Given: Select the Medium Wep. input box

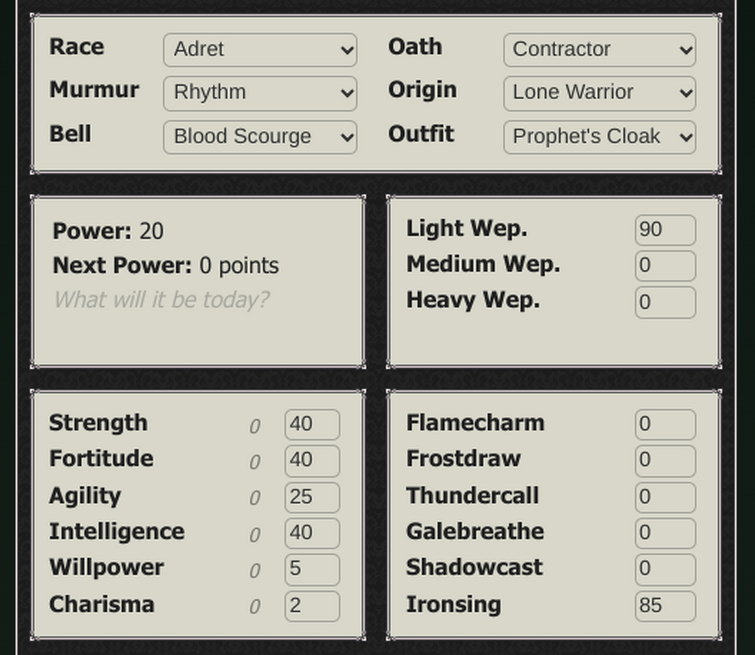Looking at the screenshot, I should coord(664,266).
